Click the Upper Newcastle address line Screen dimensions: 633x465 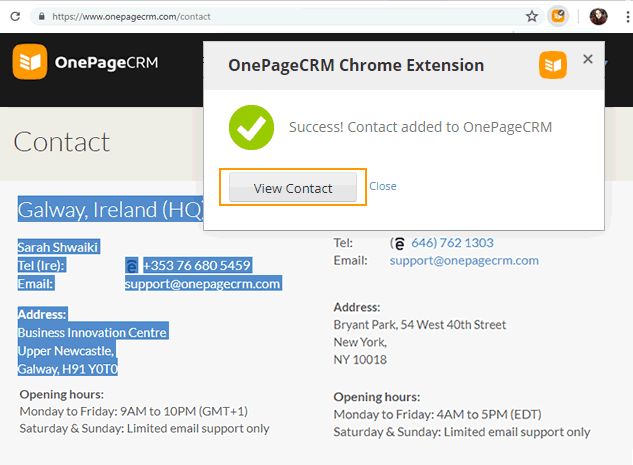click(x=66, y=351)
